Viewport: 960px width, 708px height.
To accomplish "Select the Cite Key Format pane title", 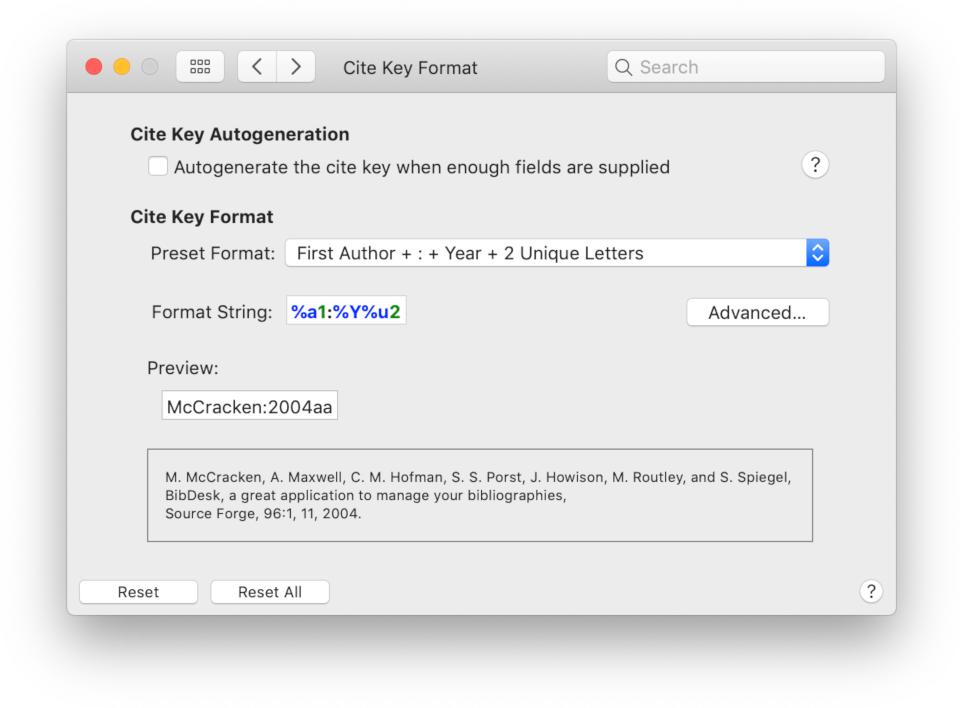I will point(410,67).
